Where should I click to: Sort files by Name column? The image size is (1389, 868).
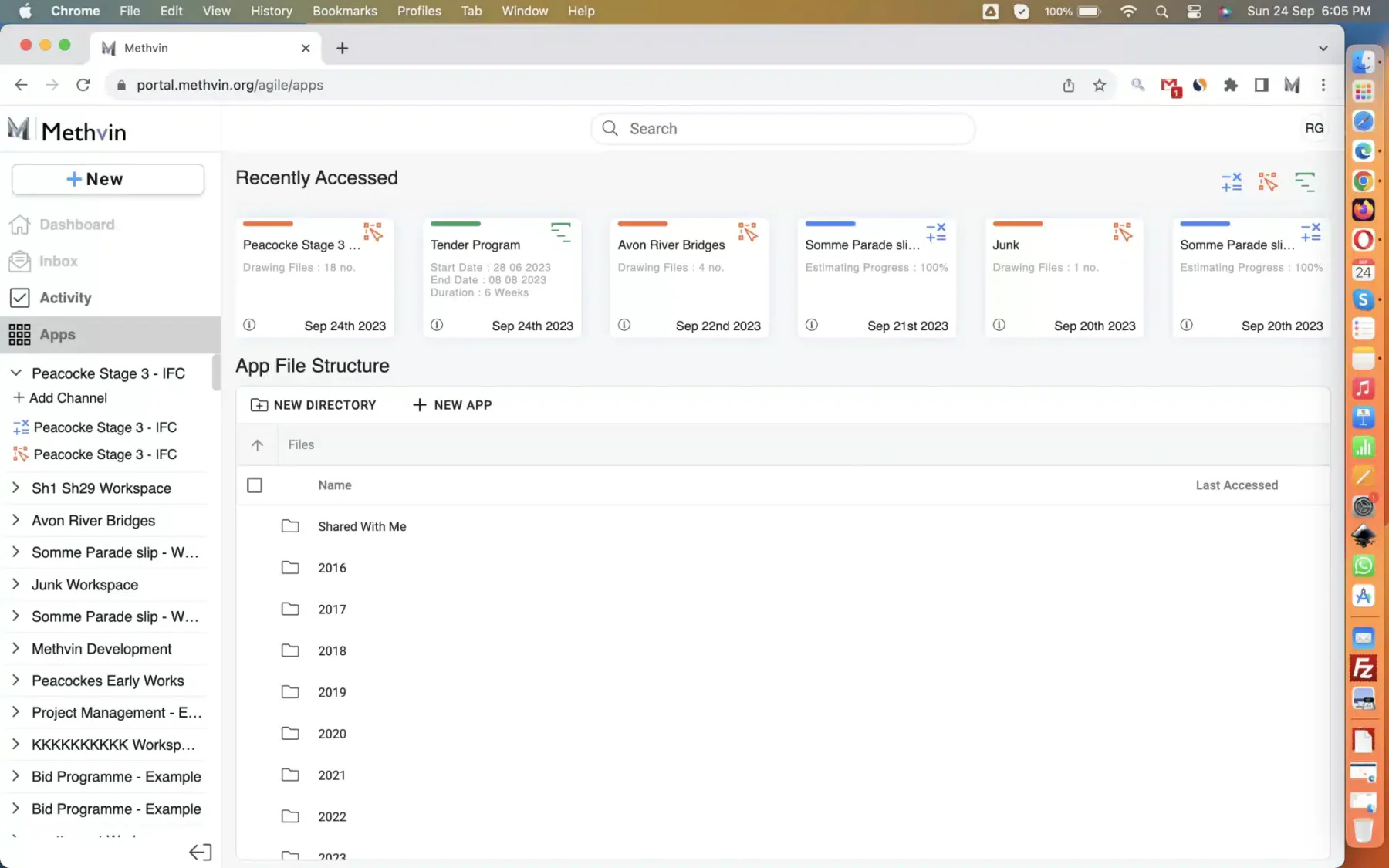[x=335, y=485]
